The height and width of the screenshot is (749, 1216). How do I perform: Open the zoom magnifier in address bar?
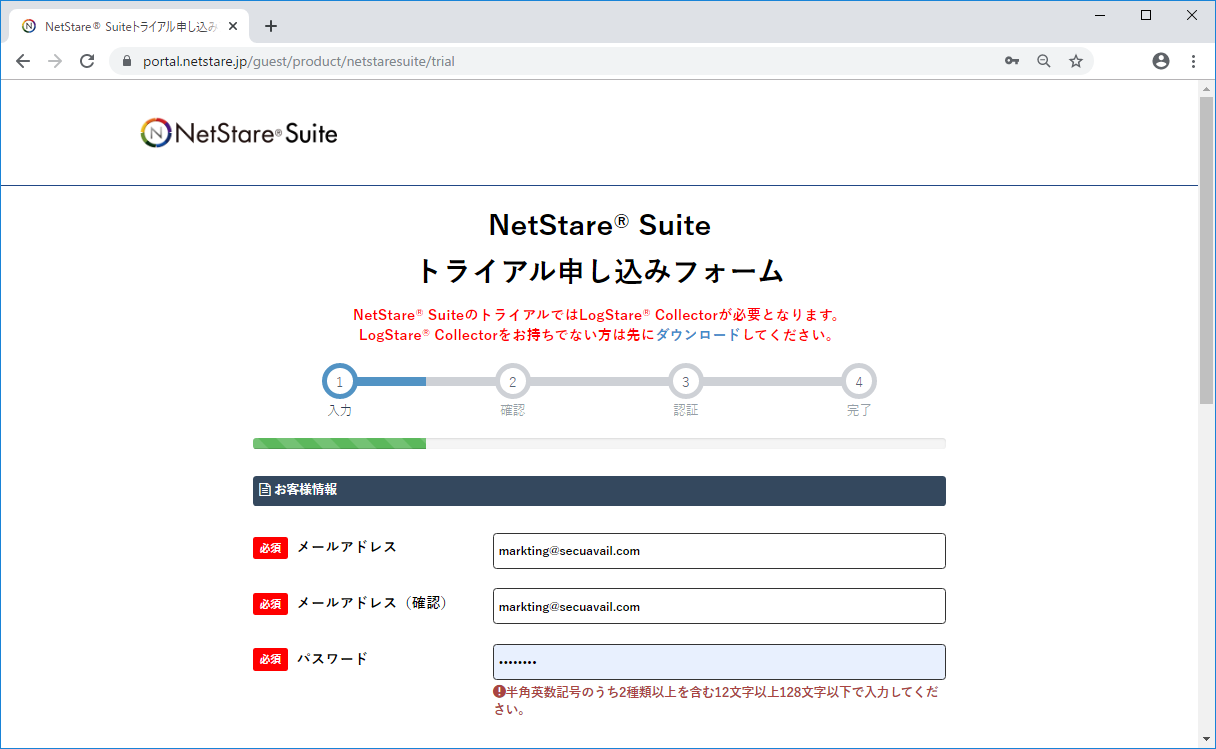pyautogui.click(x=1044, y=61)
